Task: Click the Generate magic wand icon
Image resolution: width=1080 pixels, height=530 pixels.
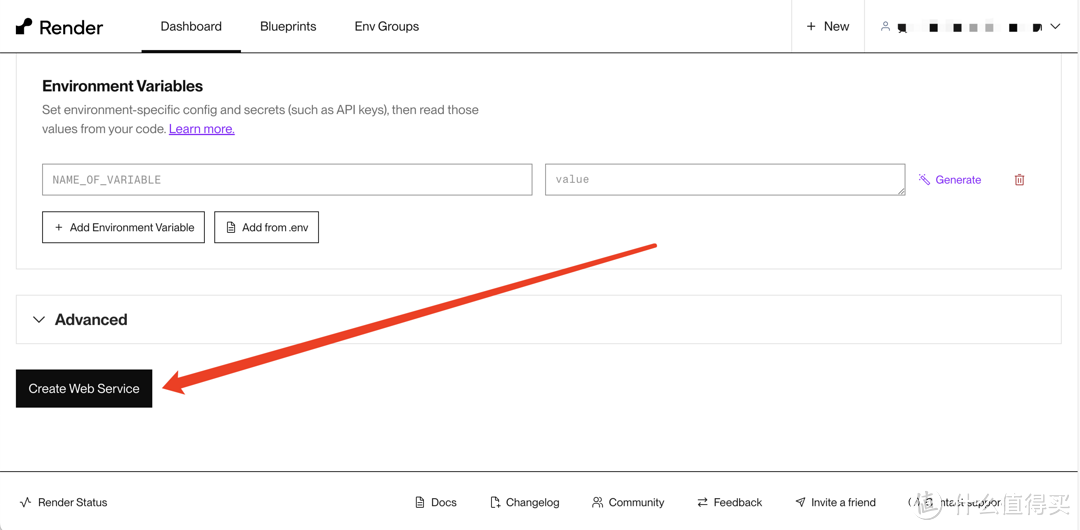Action: [x=924, y=180]
